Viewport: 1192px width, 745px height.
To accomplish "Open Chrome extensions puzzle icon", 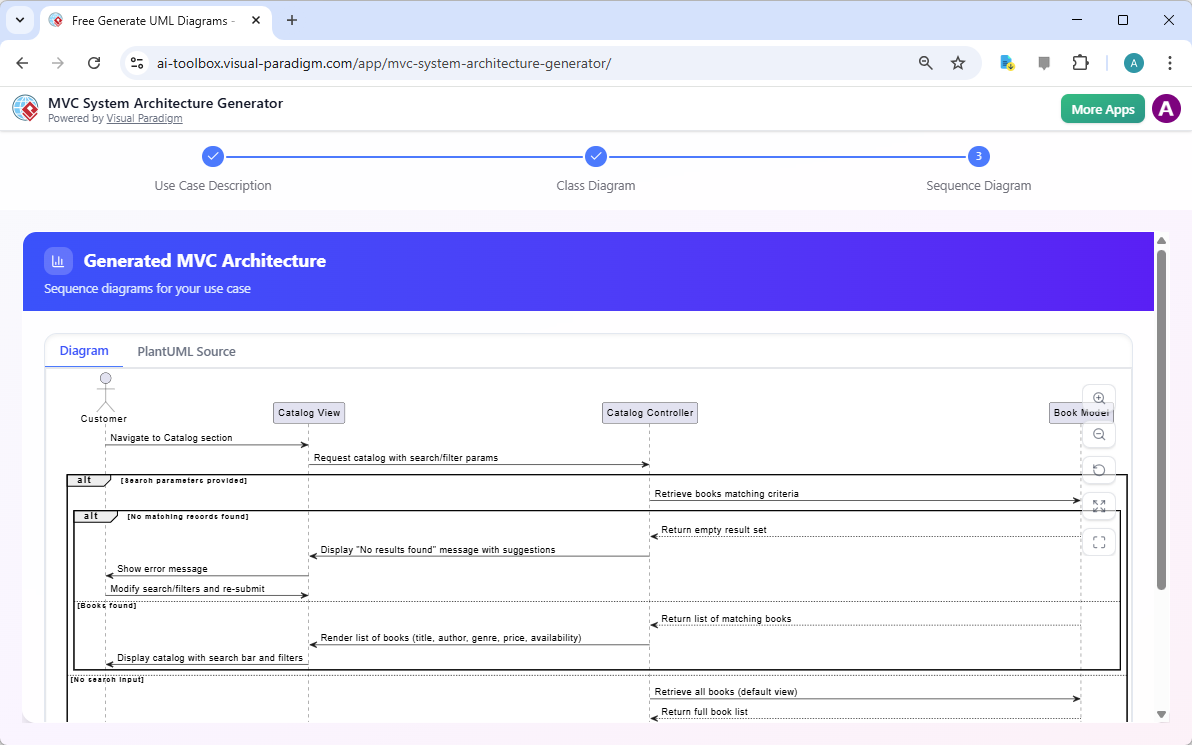I will [1080, 62].
